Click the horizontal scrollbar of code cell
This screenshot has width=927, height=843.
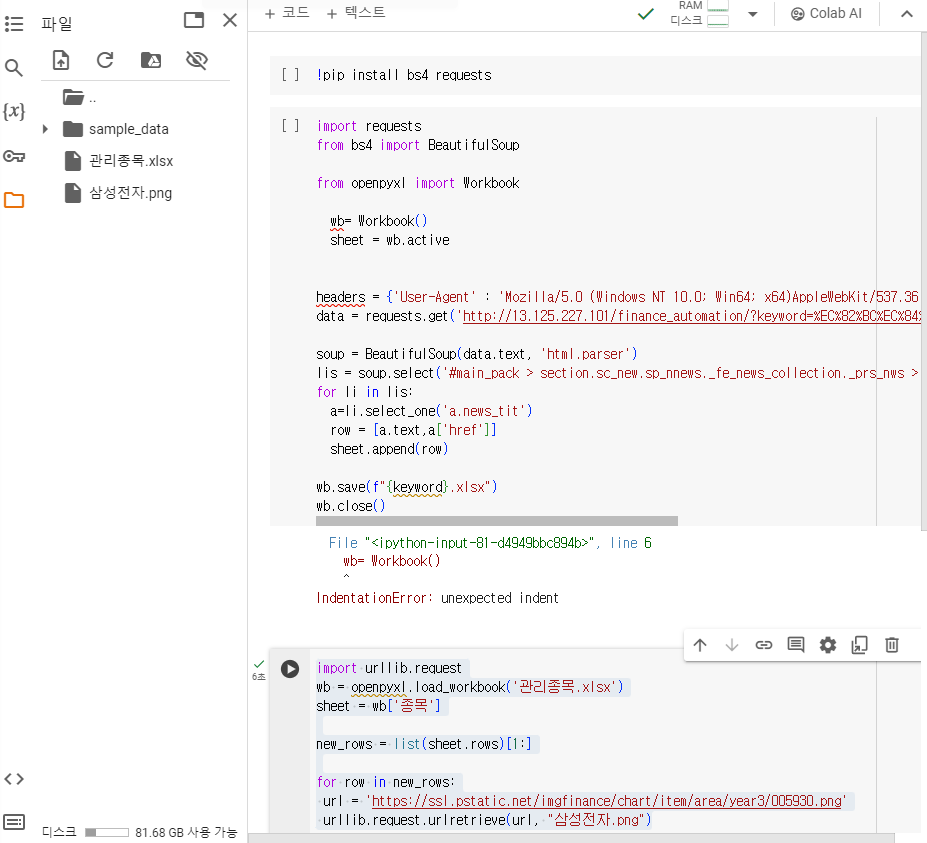click(497, 521)
